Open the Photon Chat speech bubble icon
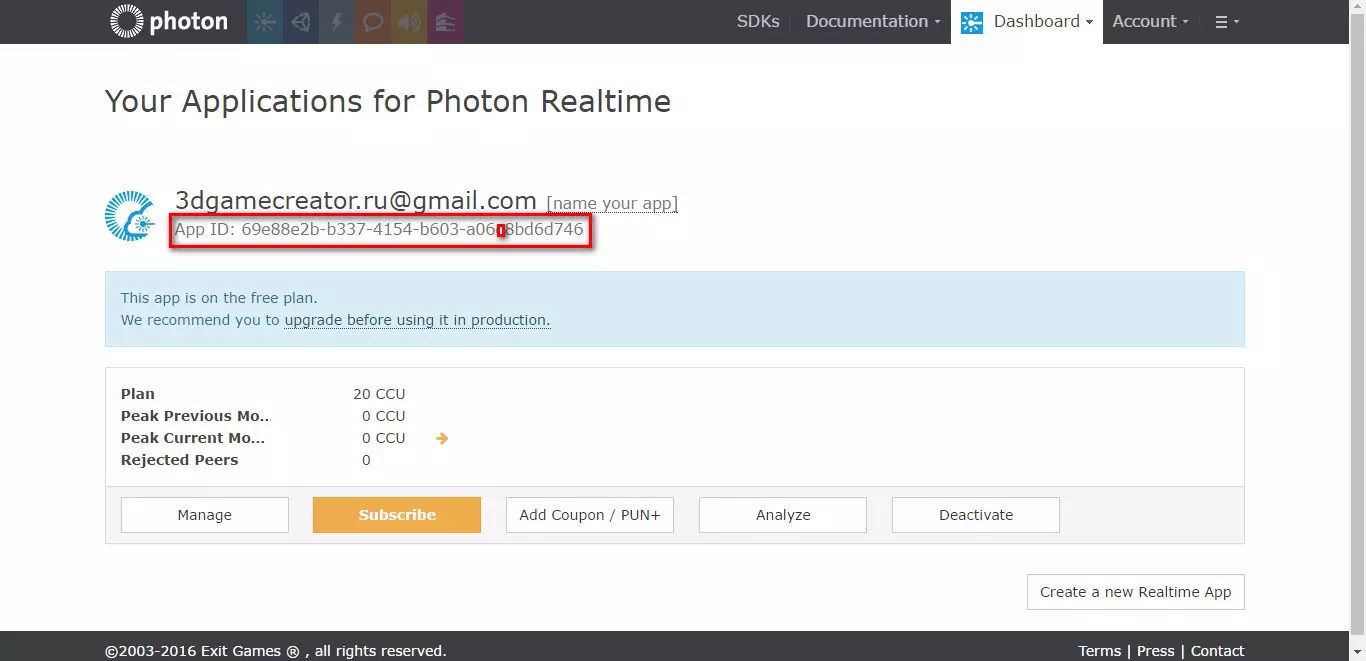 click(x=372, y=21)
